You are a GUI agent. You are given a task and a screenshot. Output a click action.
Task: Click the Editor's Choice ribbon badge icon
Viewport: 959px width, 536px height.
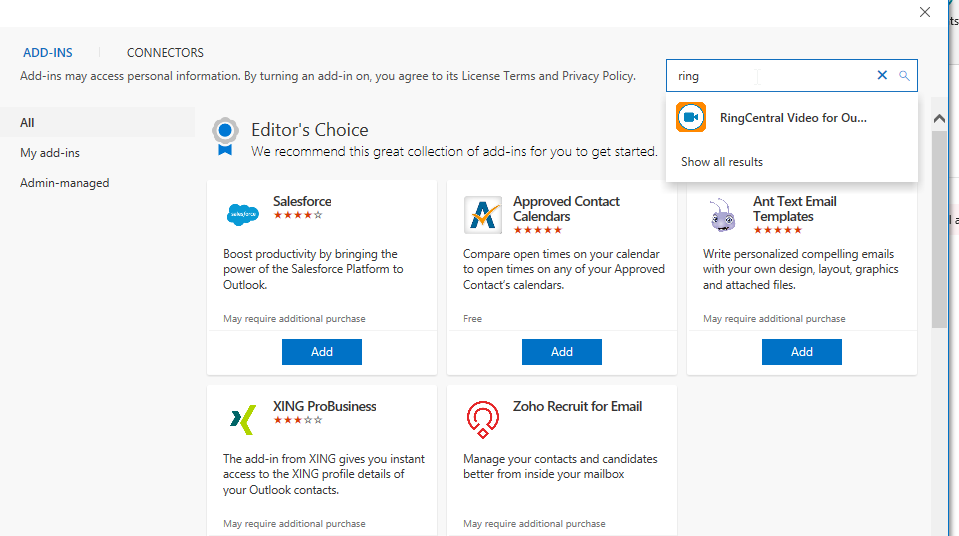coord(225,136)
